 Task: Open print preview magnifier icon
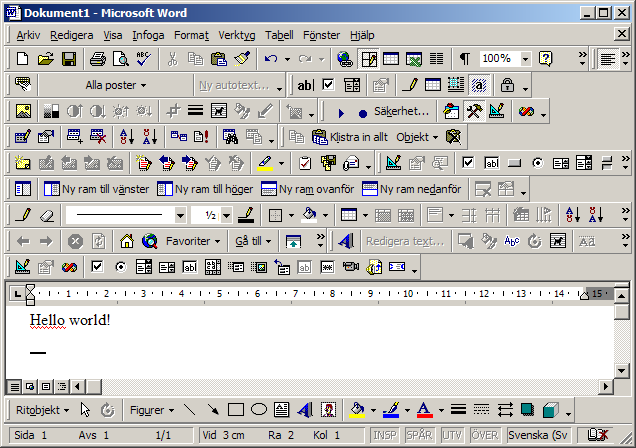point(120,59)
